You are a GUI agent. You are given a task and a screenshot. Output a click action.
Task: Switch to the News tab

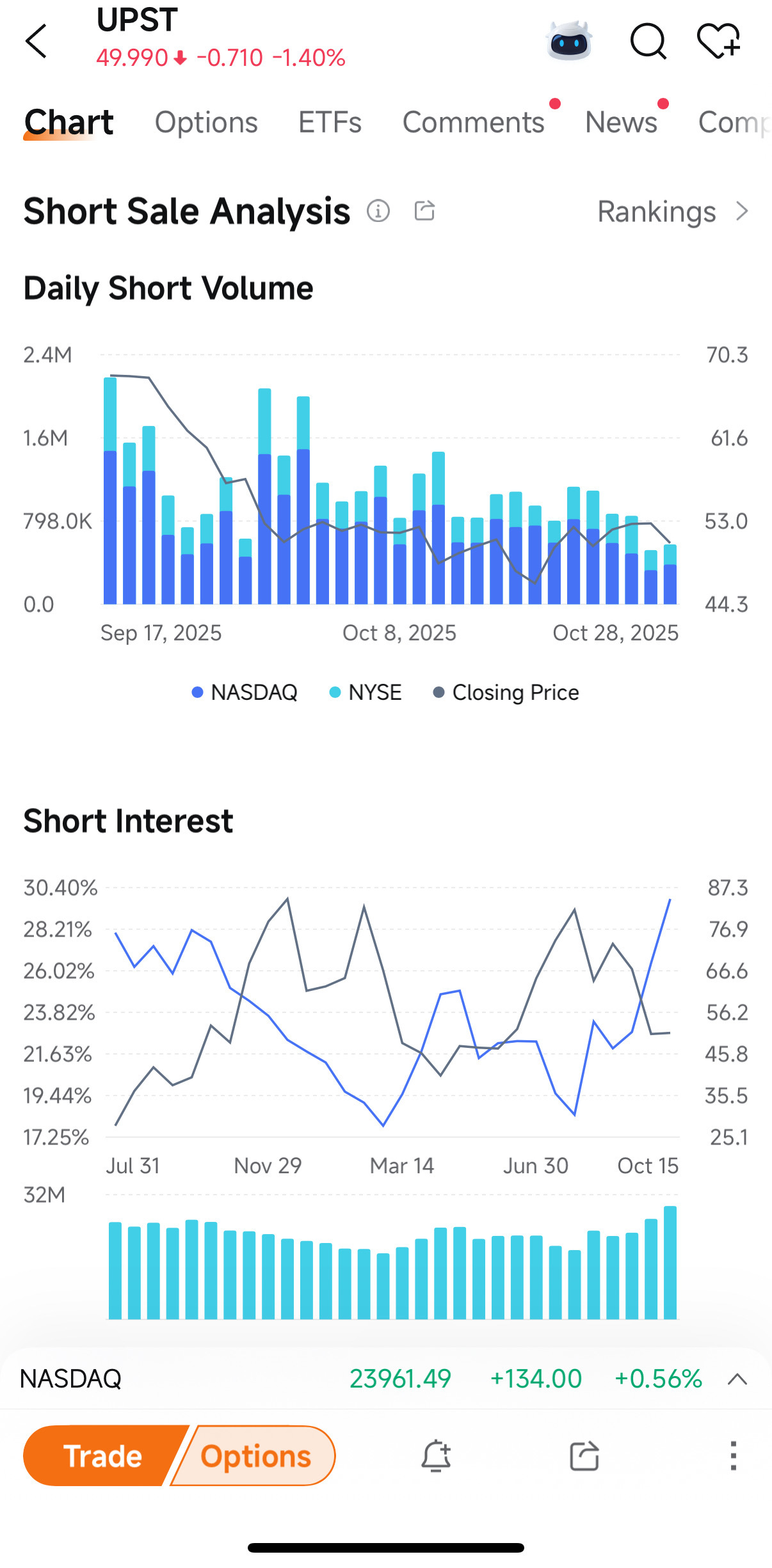(621, 122)
